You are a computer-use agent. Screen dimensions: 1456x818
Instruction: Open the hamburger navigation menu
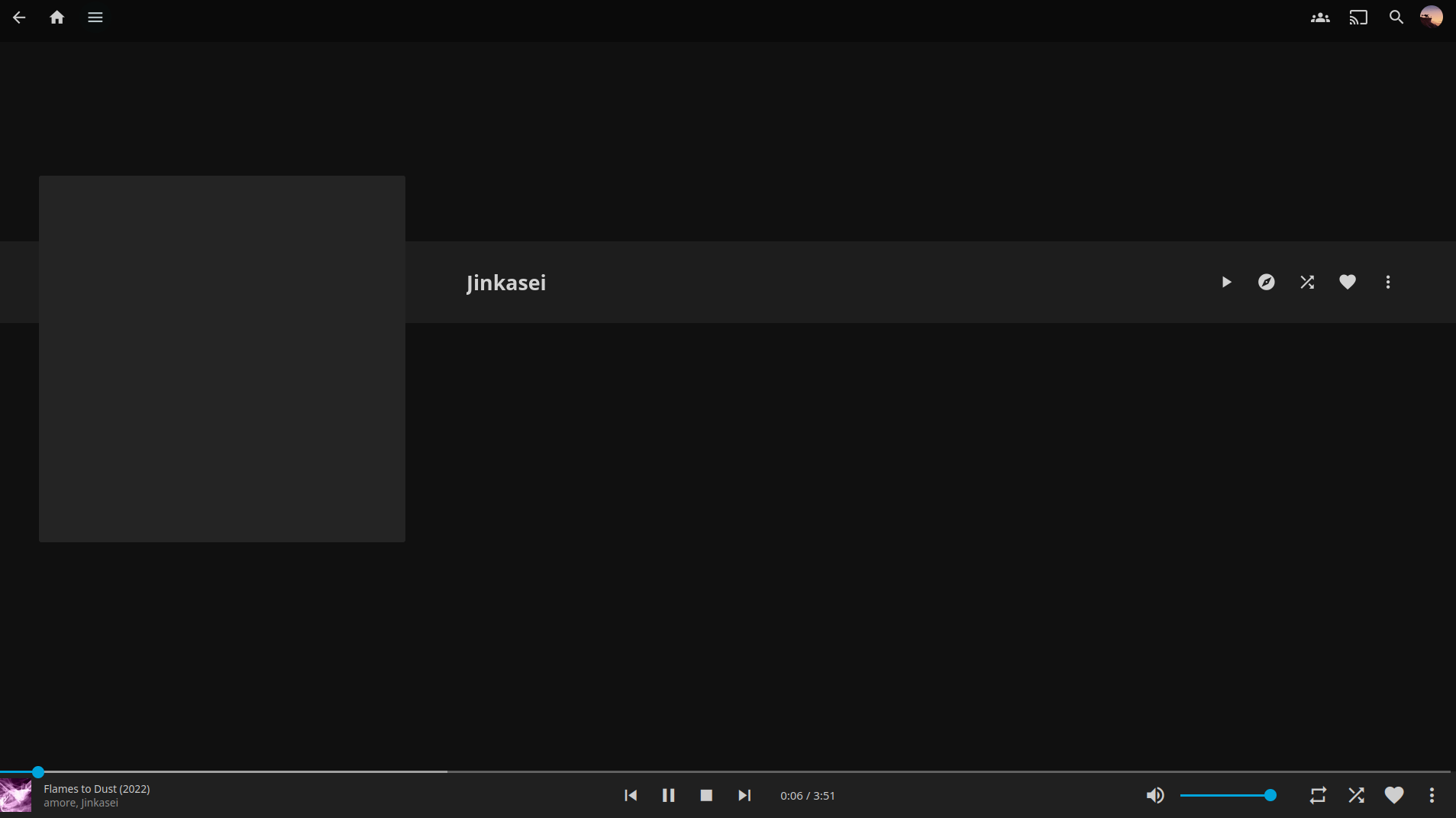pyautogui.click(x=95, y=18)
